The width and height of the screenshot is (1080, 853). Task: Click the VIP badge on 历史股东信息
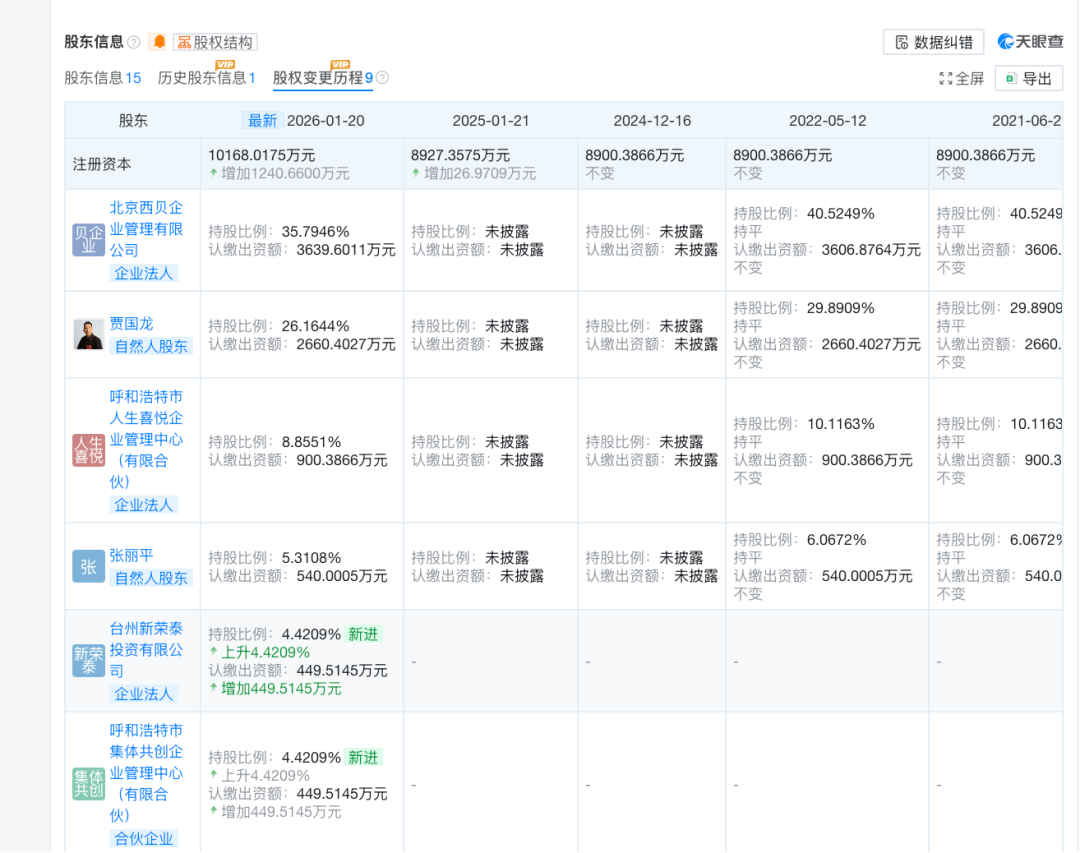[224, 63]
